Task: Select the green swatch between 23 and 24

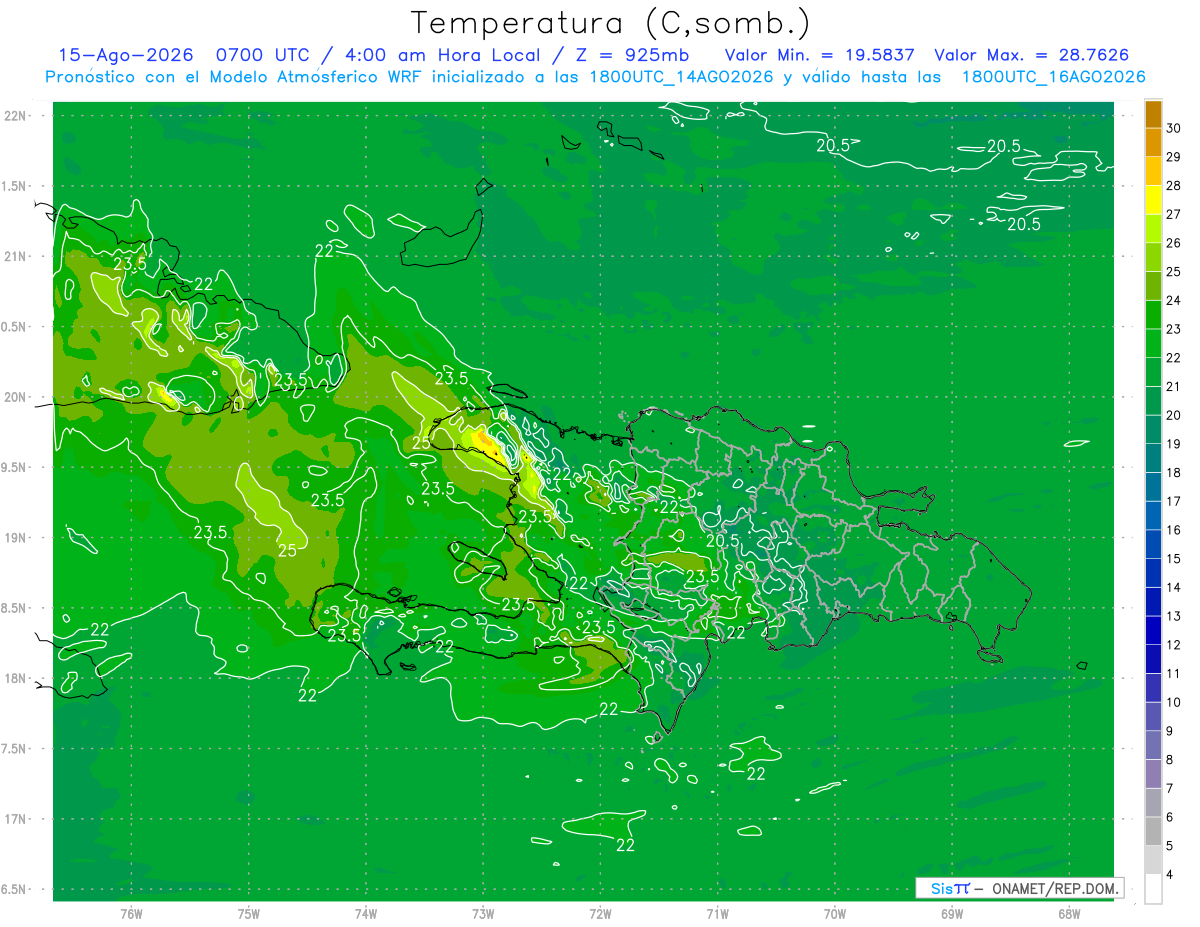Action: pos(1153,315)
